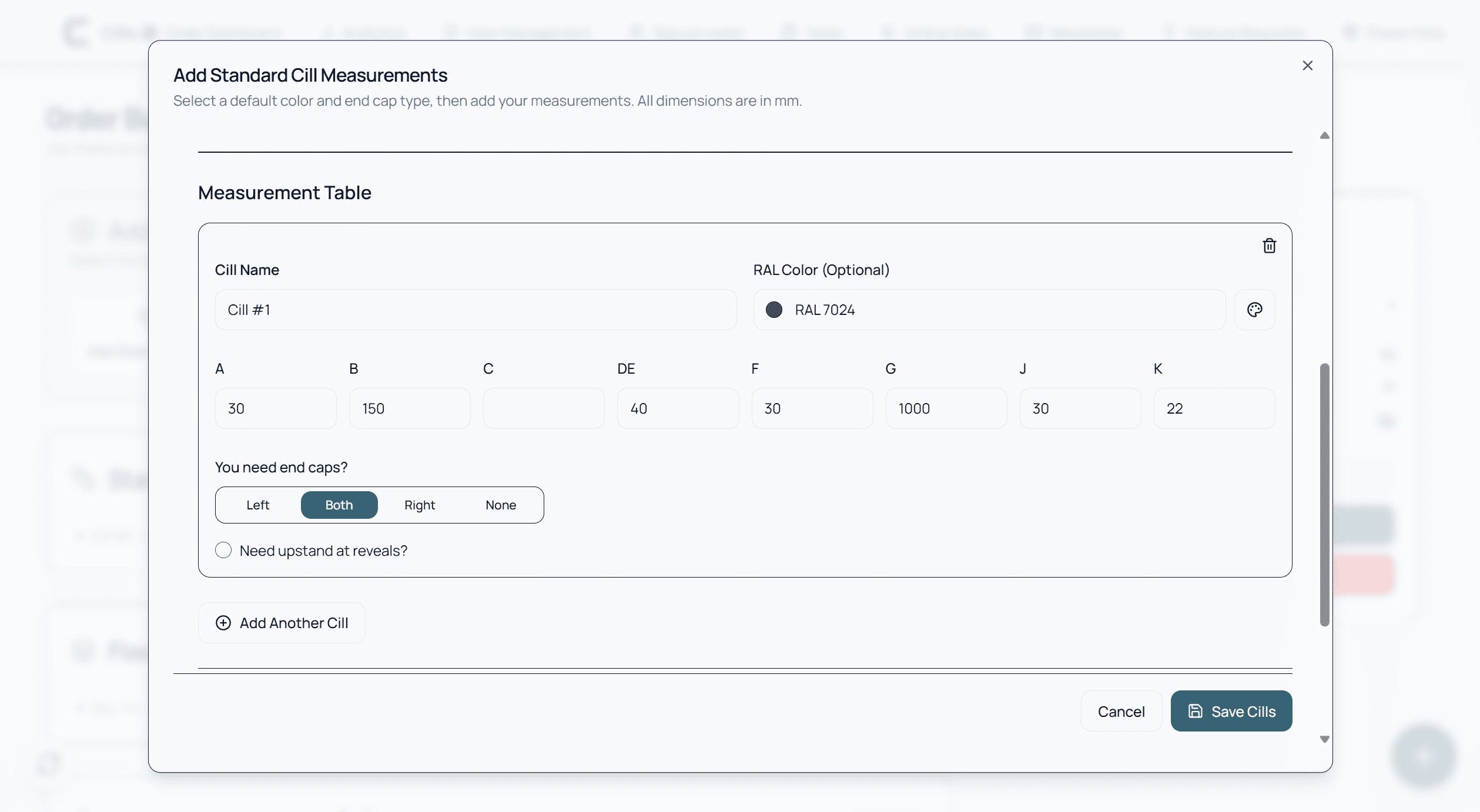Select None for end caps
The image size is (1480, 812).
pyautogui.click(x=500, y=505)
